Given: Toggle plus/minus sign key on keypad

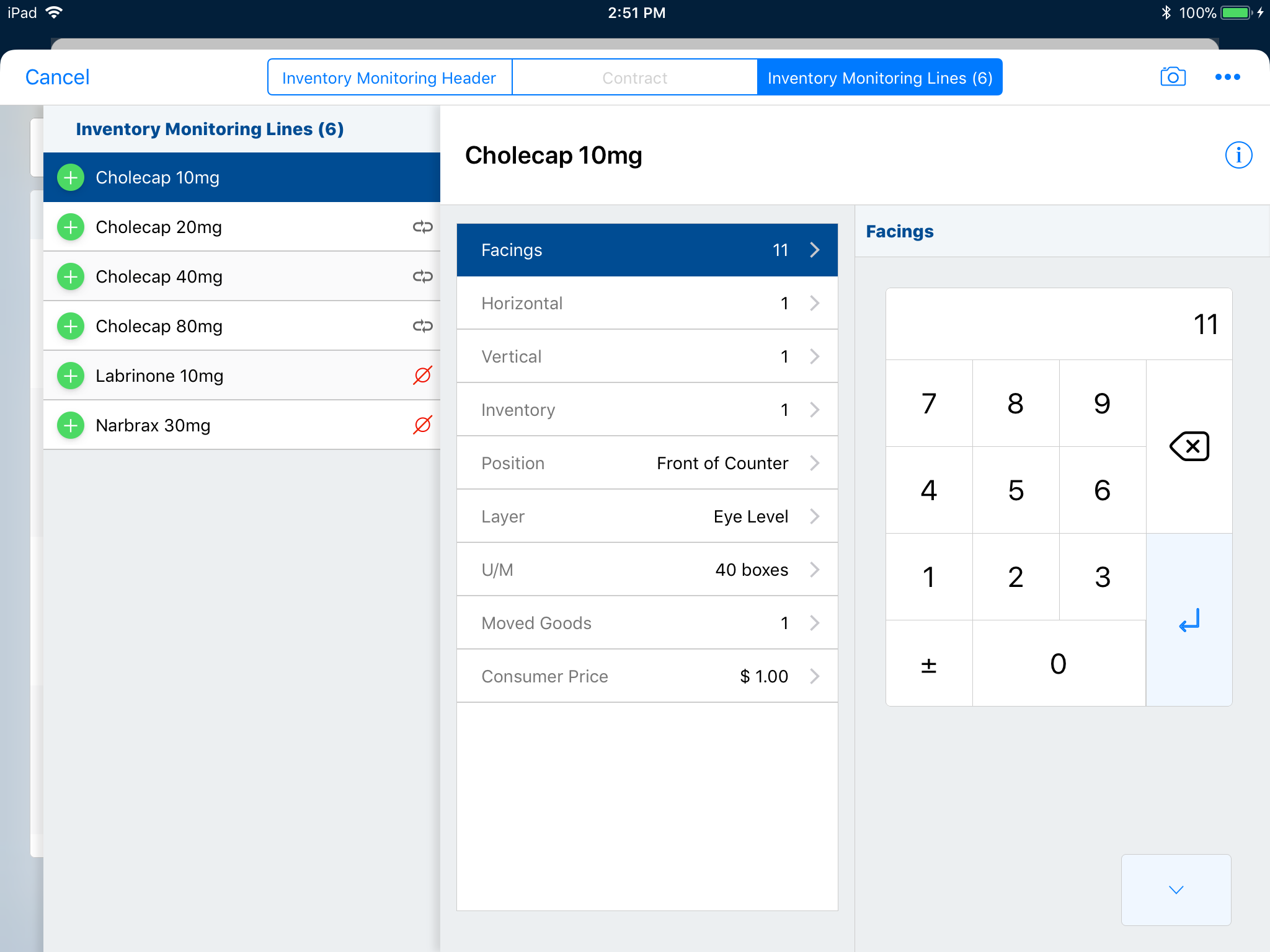Looking at the screenshot, I should [x=928, y=664].
